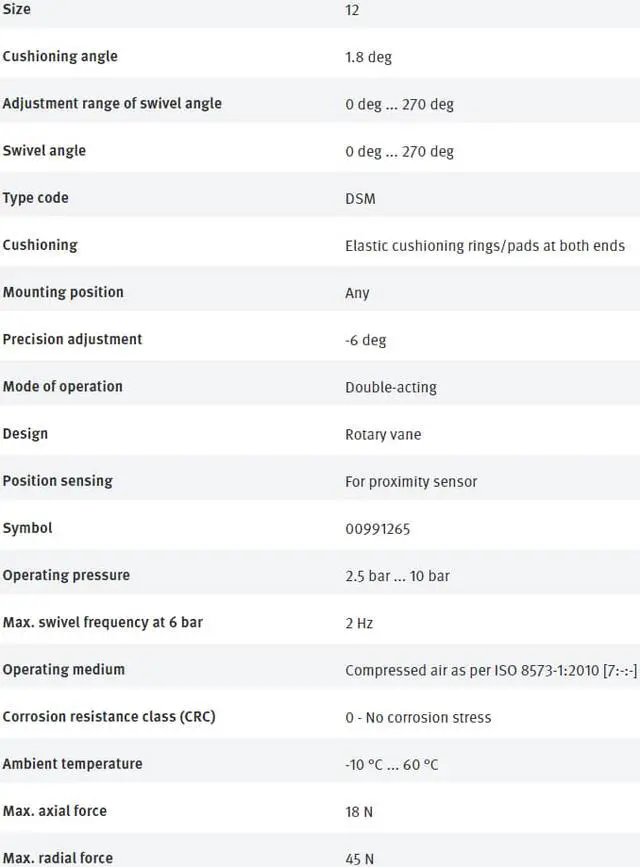Select the Max. radial force label

tap(58, 858)
